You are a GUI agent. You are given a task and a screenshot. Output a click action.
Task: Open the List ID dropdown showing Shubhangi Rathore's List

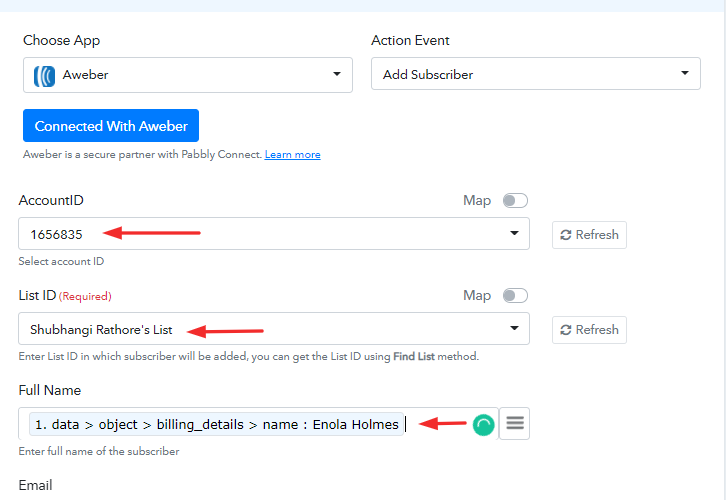pyautogui.click(x=274, y=329)
